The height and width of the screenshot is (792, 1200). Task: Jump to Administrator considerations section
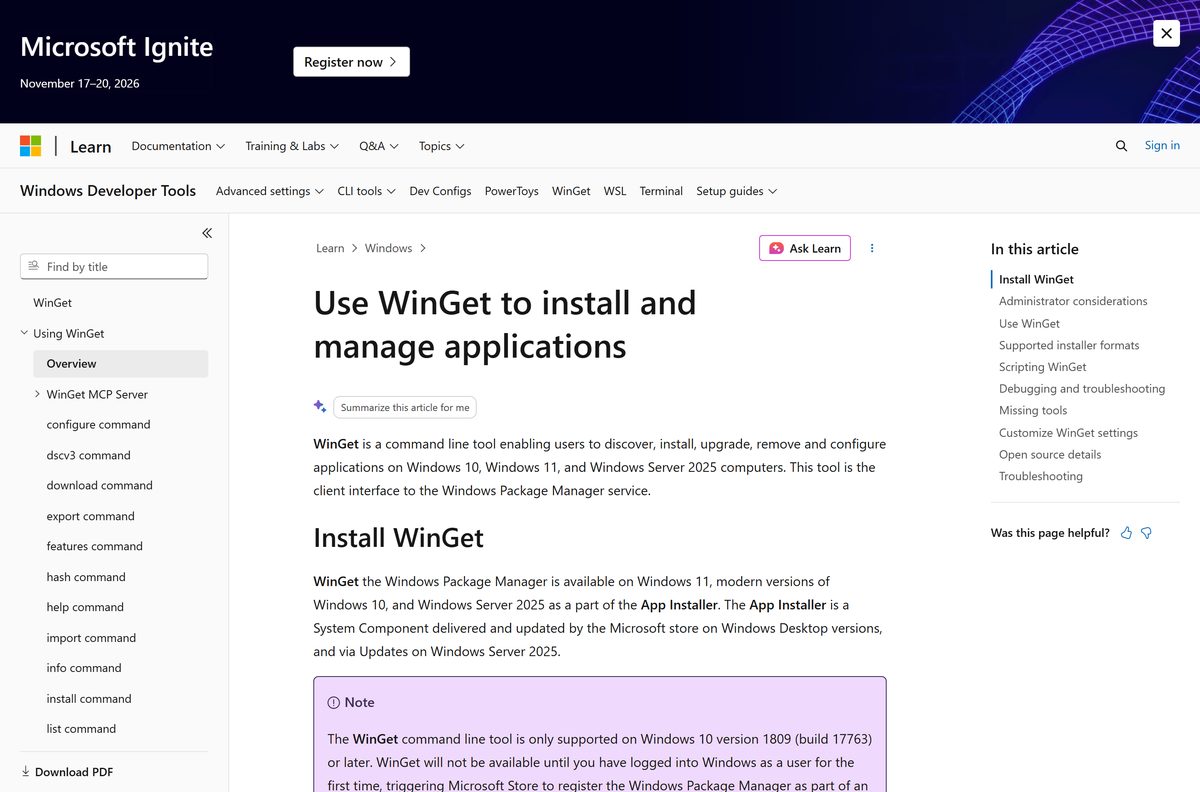point(1073,301)
